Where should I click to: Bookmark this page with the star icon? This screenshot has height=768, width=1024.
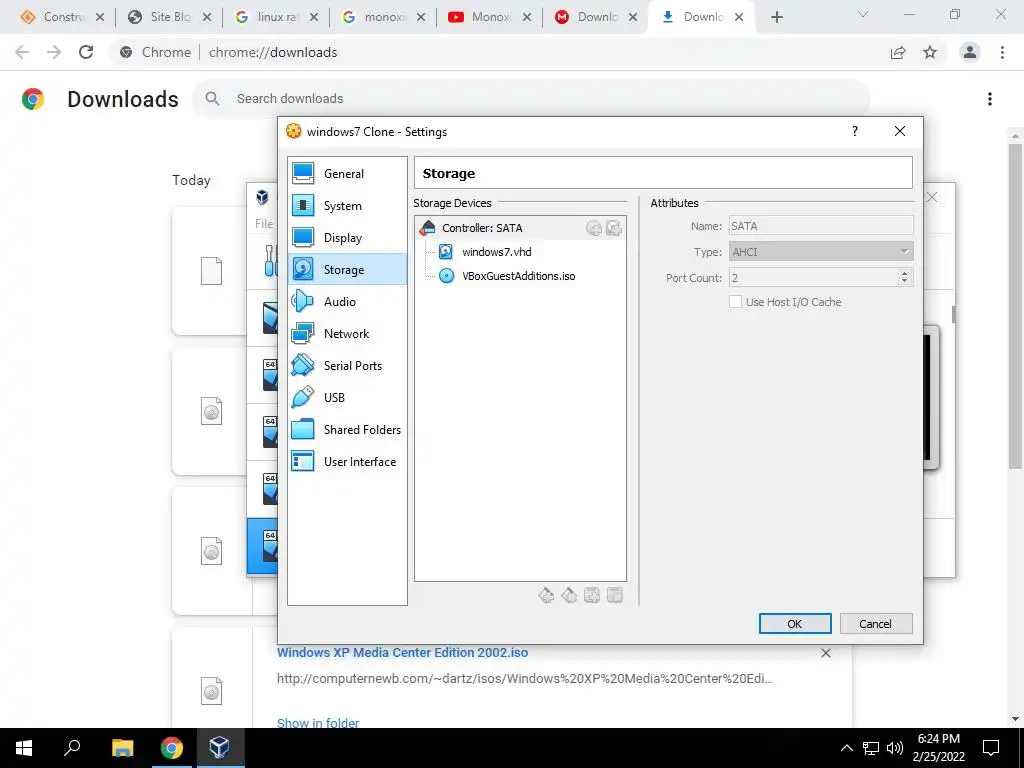click(930, 52)
